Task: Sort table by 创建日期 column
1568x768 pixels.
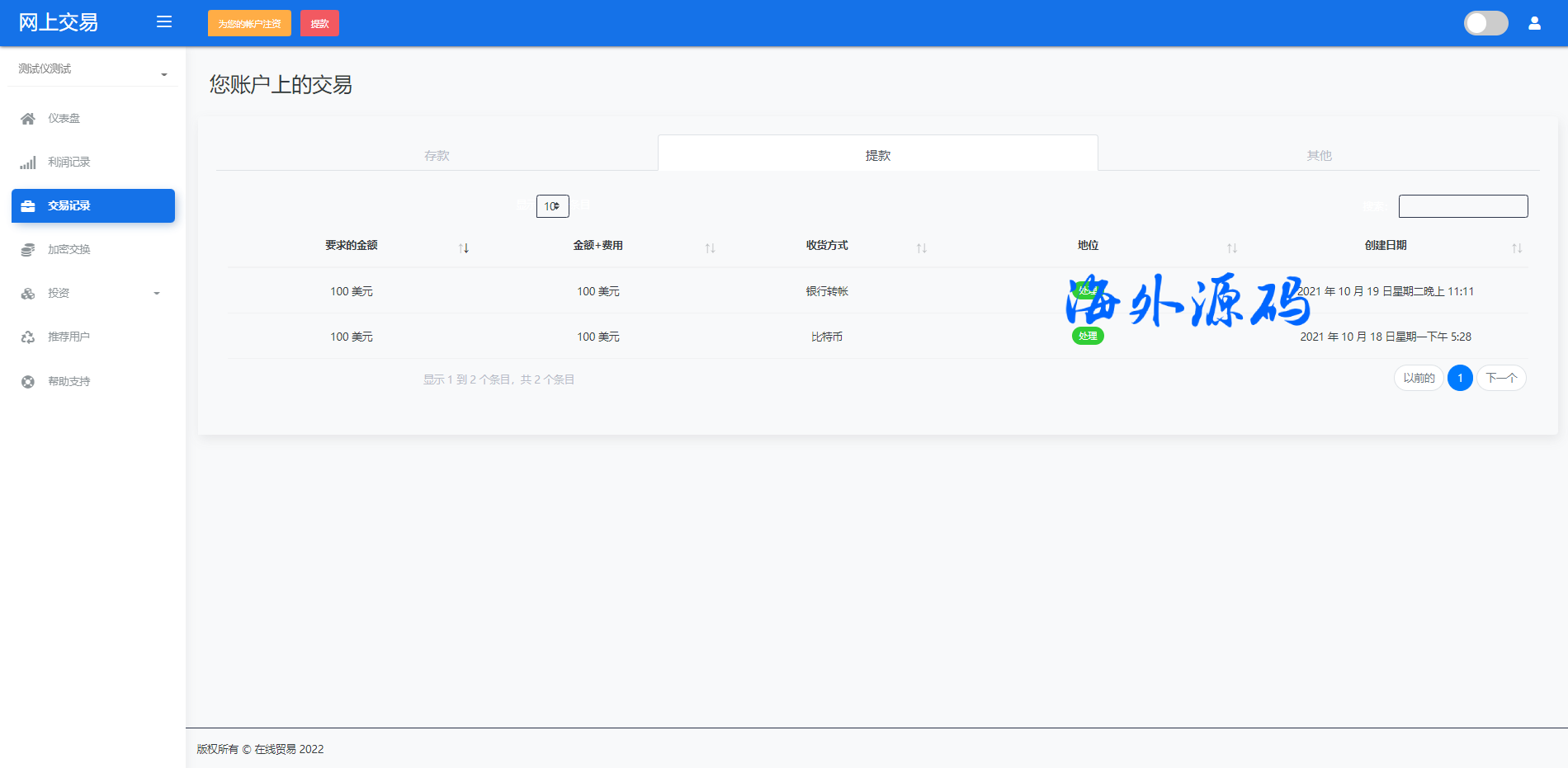Action: pyautogui.click(x=1516, y=247)
